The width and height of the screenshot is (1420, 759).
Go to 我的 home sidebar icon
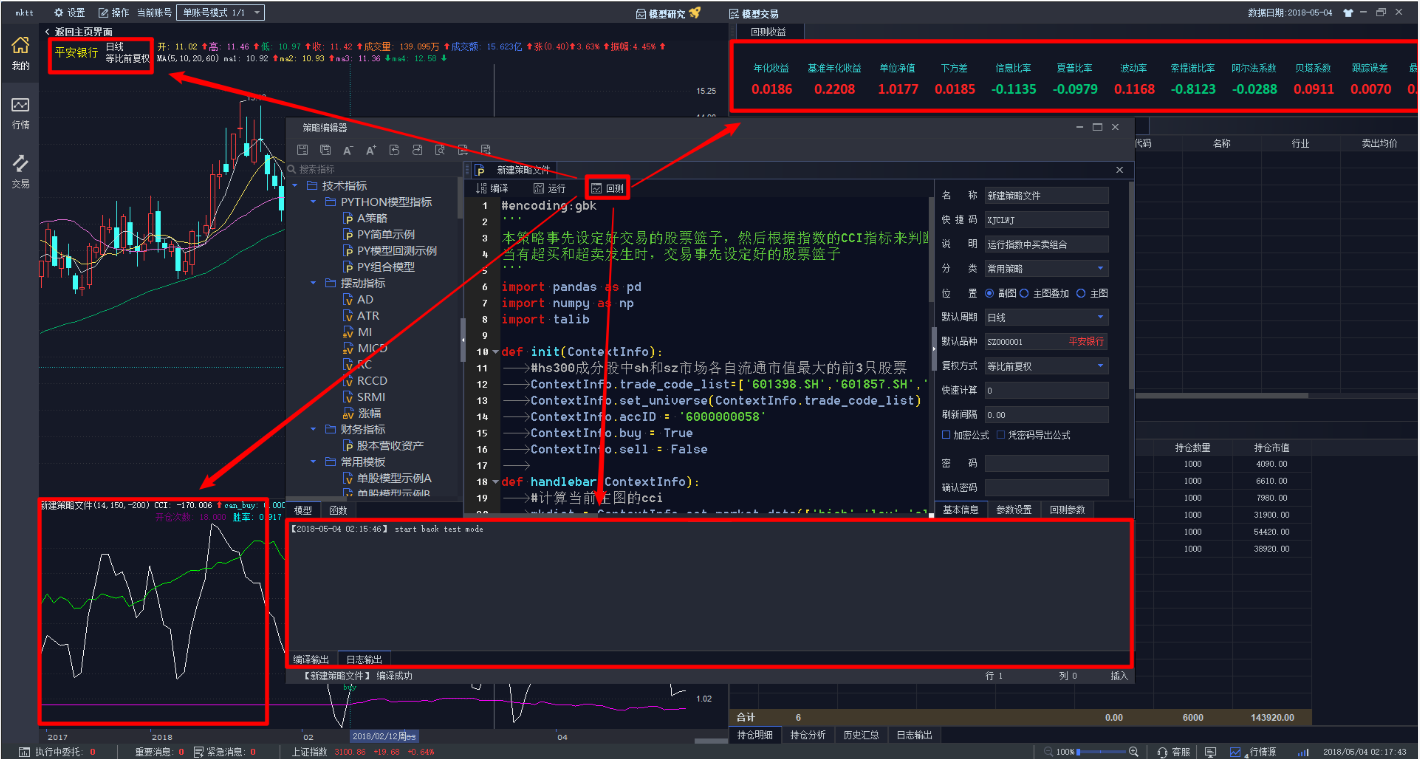point(20,53)
